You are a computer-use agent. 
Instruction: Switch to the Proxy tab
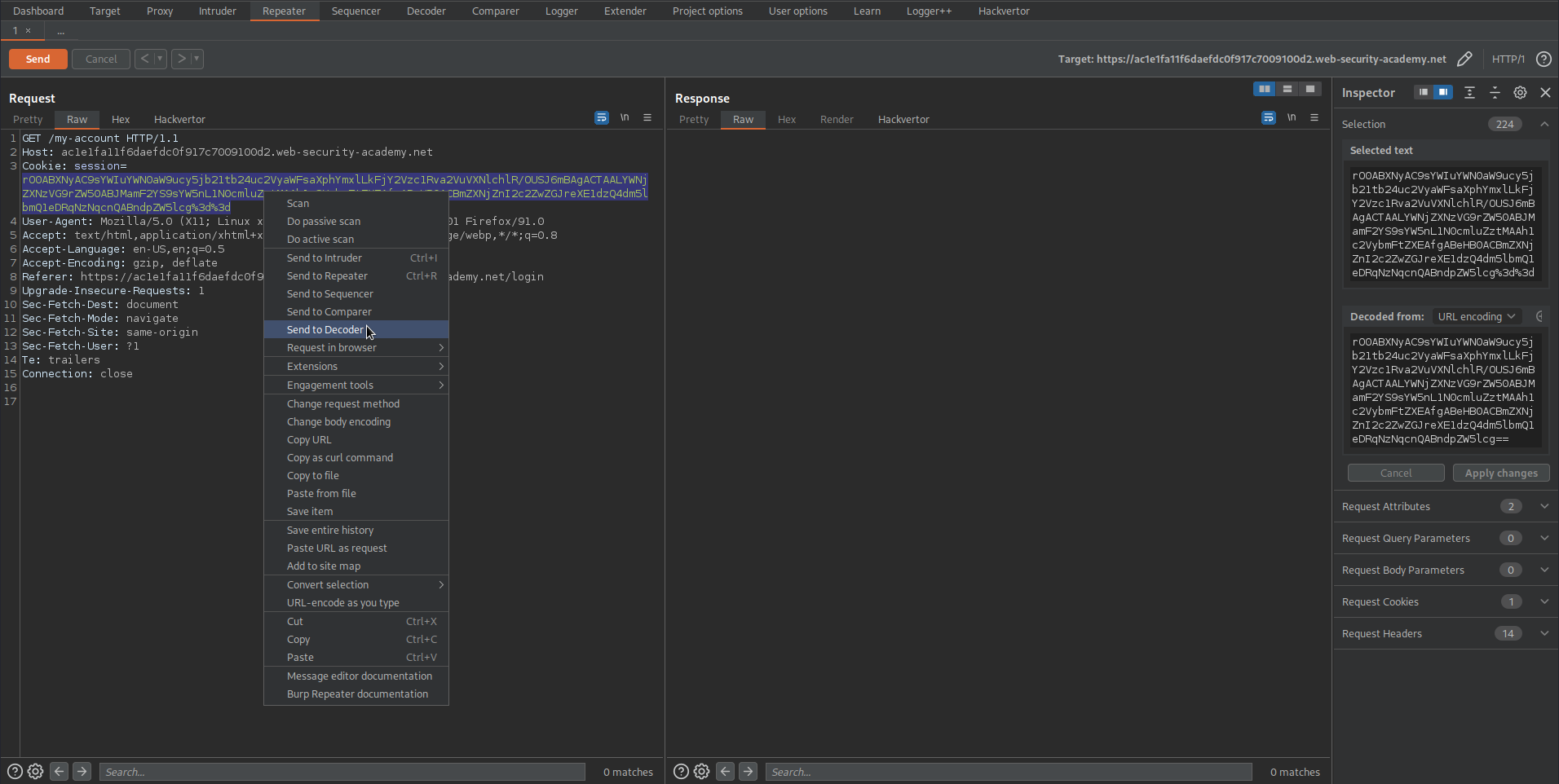tap(160, 11)
